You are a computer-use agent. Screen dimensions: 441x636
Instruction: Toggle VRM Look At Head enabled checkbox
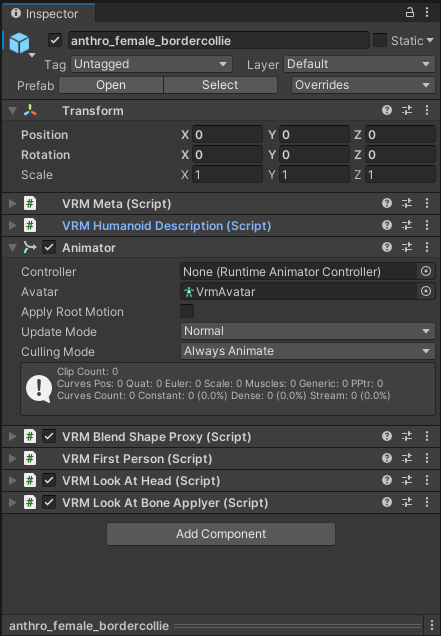point(49,480)
